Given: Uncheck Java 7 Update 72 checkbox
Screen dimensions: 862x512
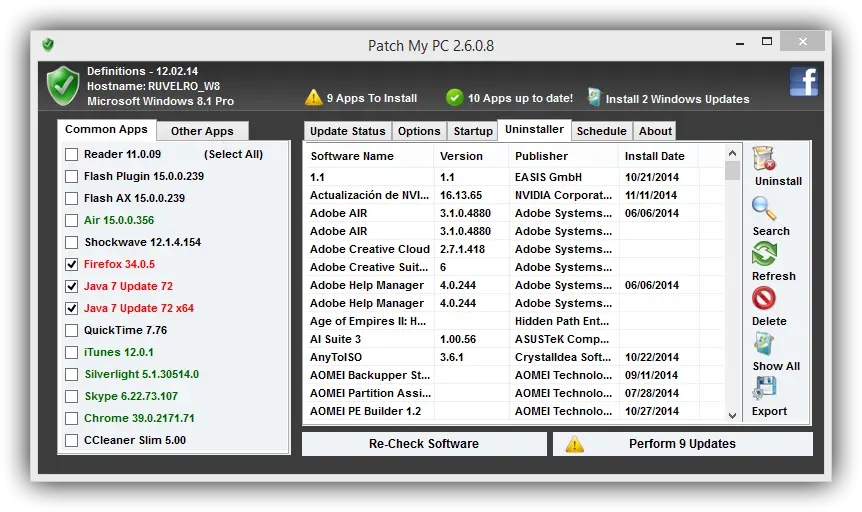Looking at the screenshot, I should [71, 287].
